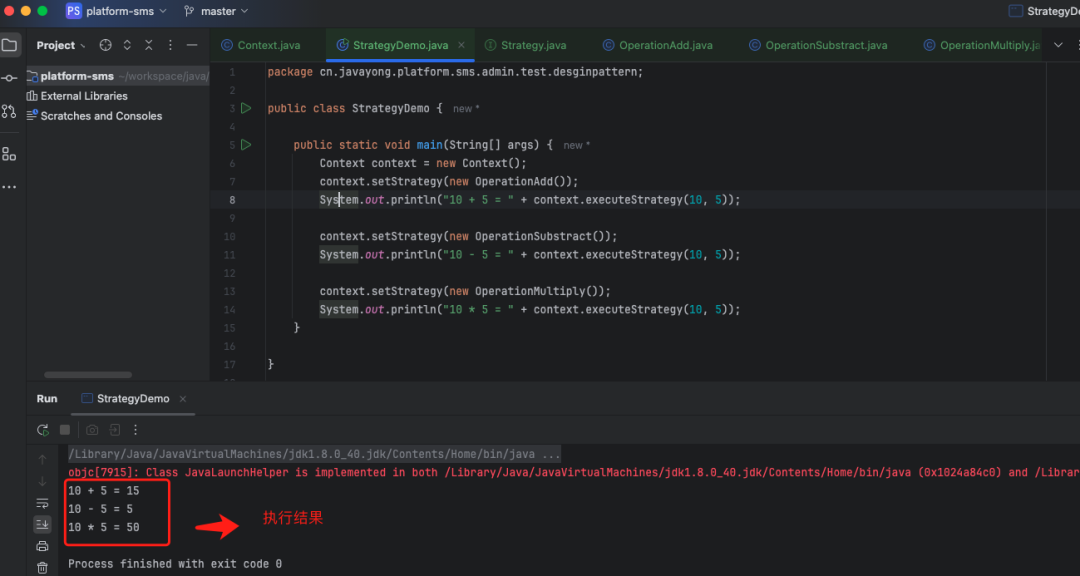The width and height of the screenshot is (1080, 576).
Task: Open the Project tool window icon
Action: (x=9, y=45)
